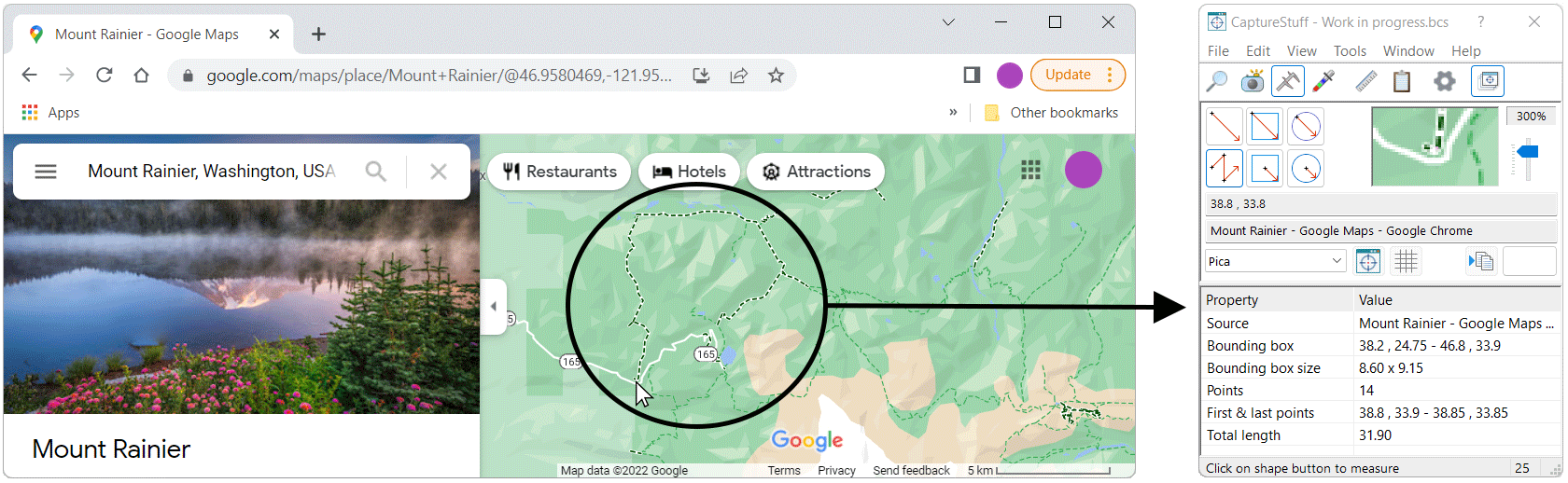Click the Chrome Update button
The width and height of the screenshot is (1568, 483).
point(1078,76)
